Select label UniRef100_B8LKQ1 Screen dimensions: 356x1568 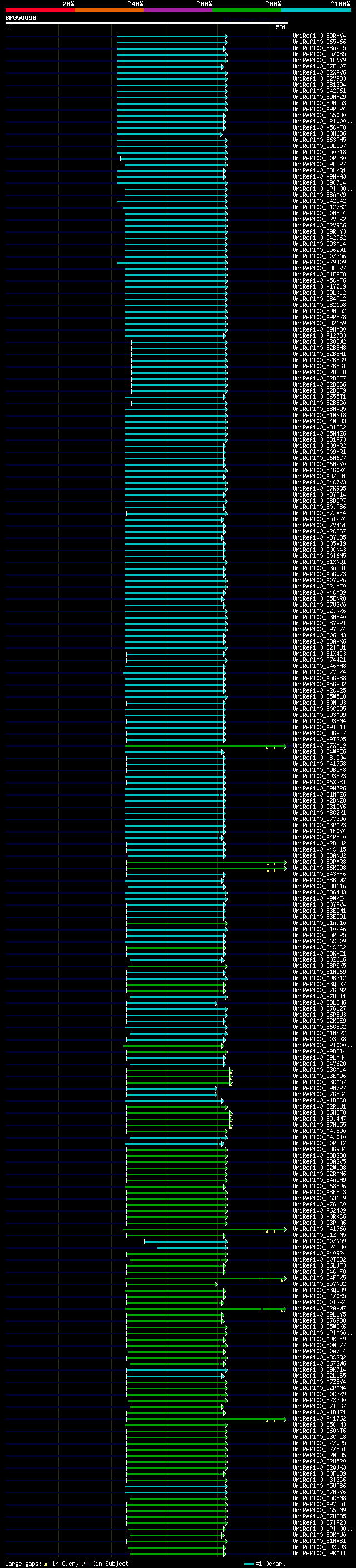point(319,170)
